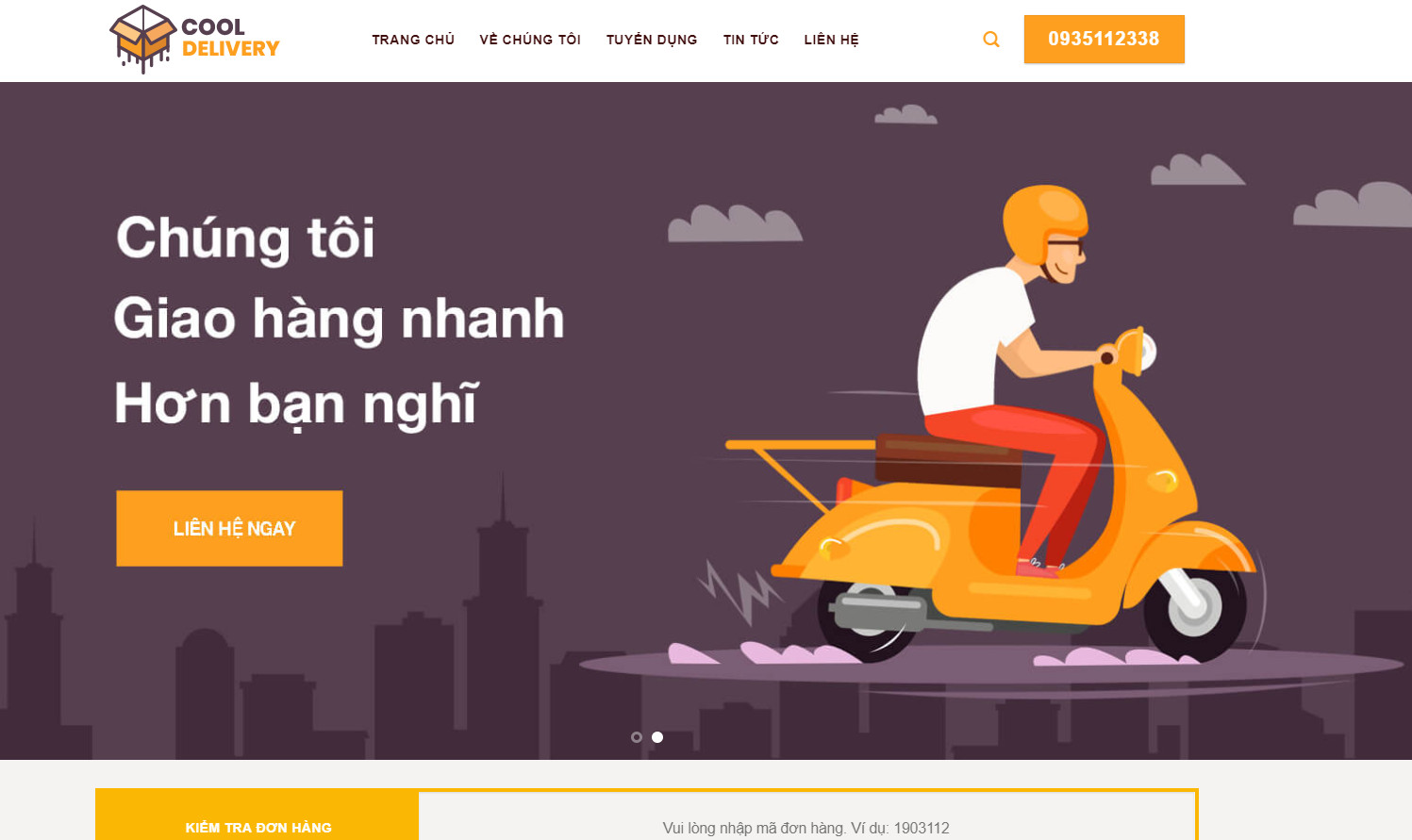Click the hero headline Giao hàng nhanh
1412x840 pixels.
tap(340, 319)
